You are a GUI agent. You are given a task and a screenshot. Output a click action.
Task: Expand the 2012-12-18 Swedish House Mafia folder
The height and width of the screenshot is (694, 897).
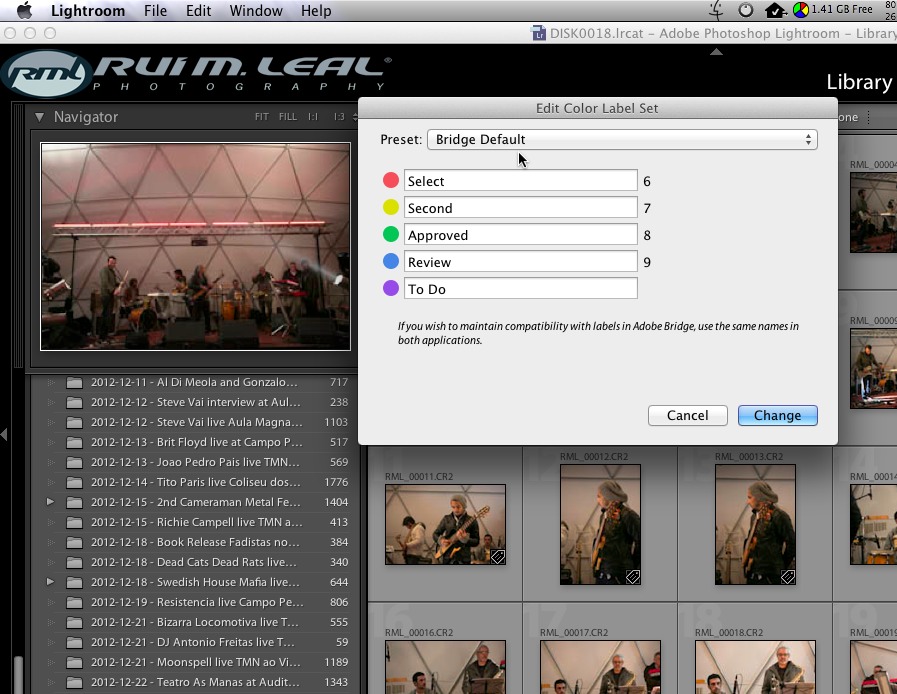(x=50, y=582)
